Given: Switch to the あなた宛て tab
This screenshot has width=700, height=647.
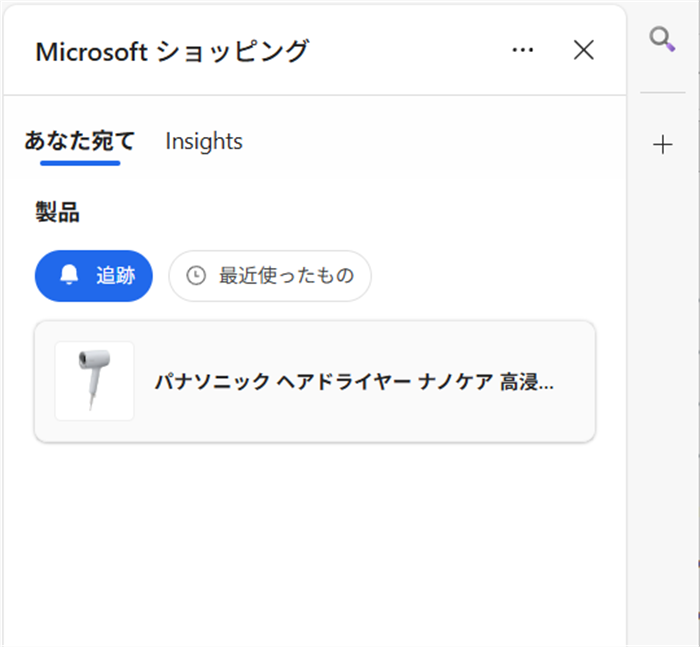Looking at the screenshot, I should pyautogui.click(x=80, y=141).
